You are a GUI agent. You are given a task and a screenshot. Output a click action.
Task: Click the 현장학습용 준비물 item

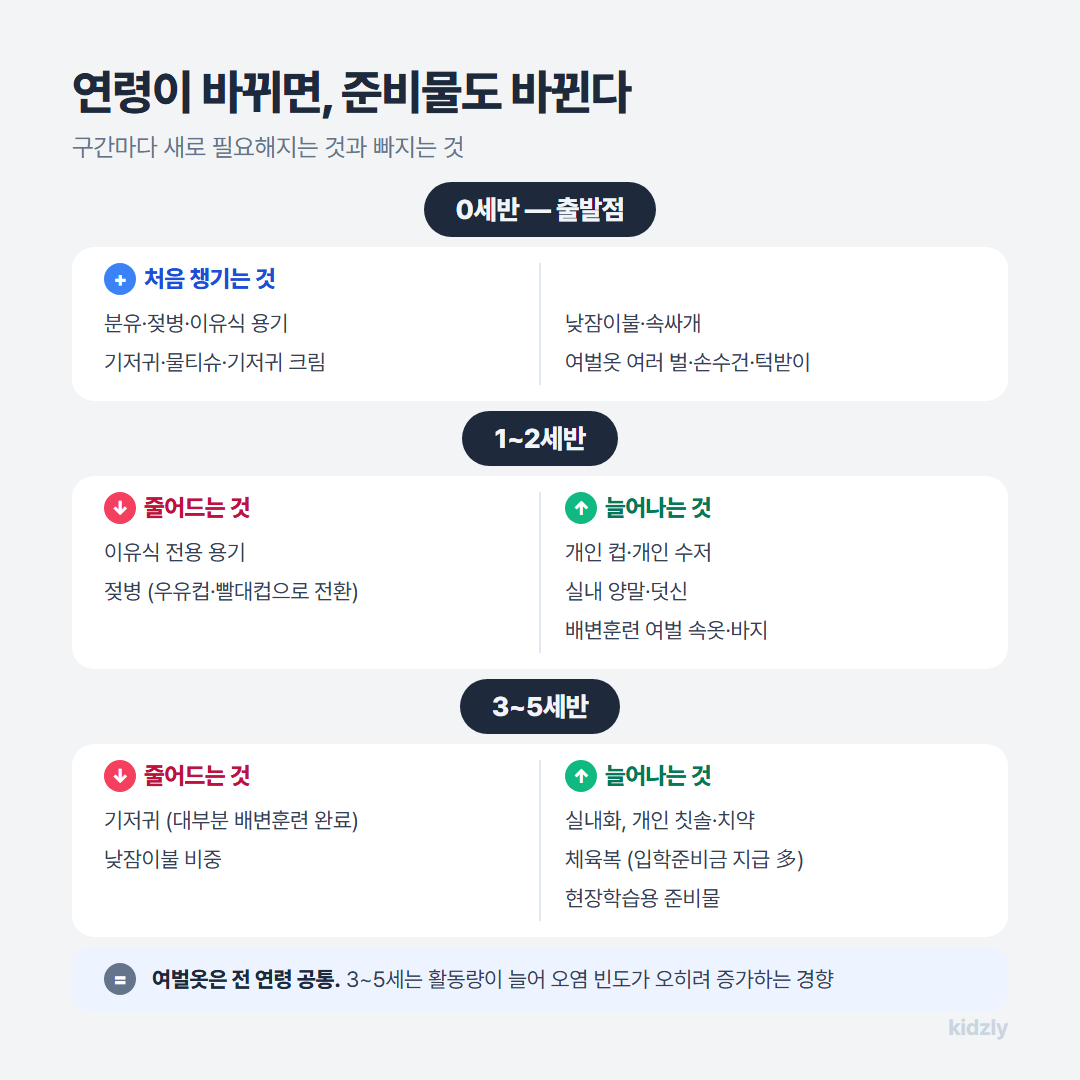coord(642,898)
